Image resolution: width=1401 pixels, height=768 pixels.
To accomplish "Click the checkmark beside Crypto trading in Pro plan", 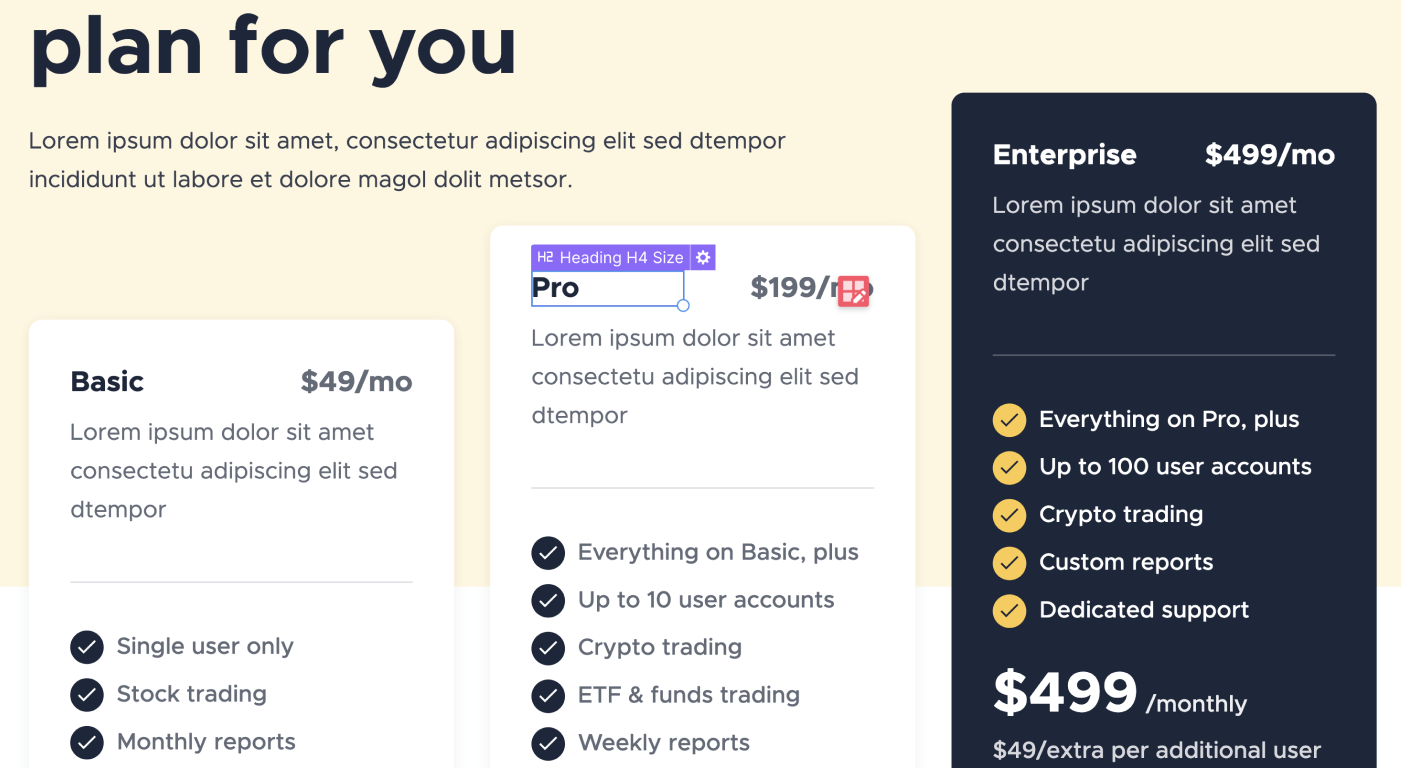I will click(x=548, y=648).
